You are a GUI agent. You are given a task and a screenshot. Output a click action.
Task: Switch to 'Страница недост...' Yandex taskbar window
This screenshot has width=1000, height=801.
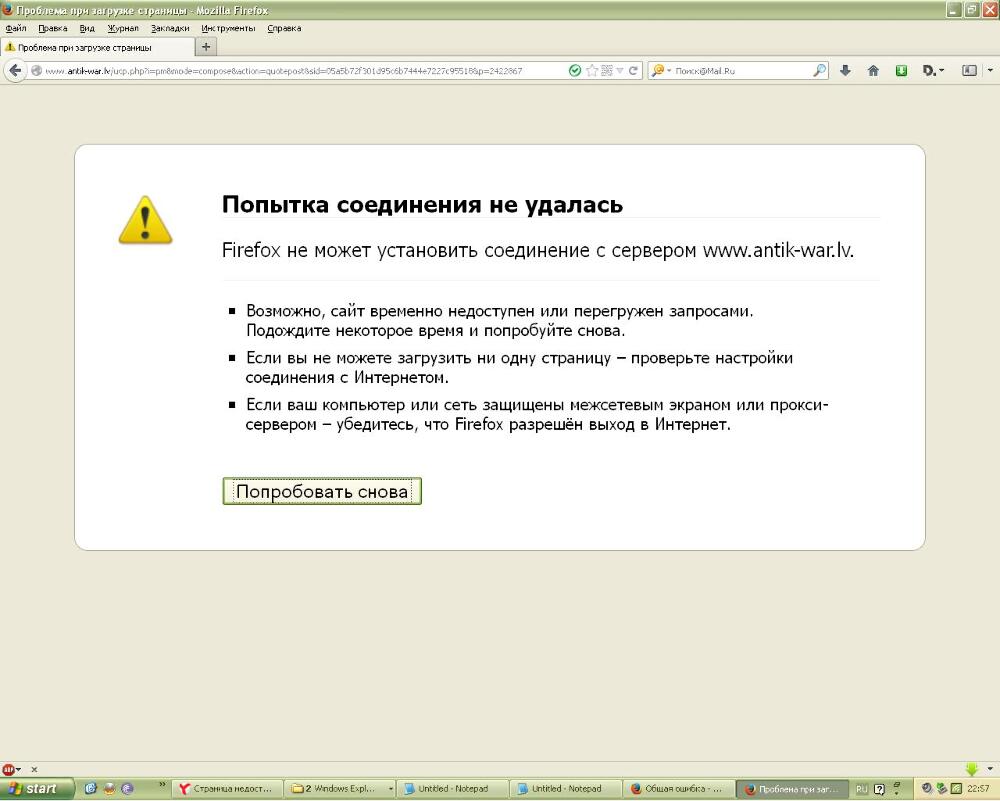coord(226,789)
